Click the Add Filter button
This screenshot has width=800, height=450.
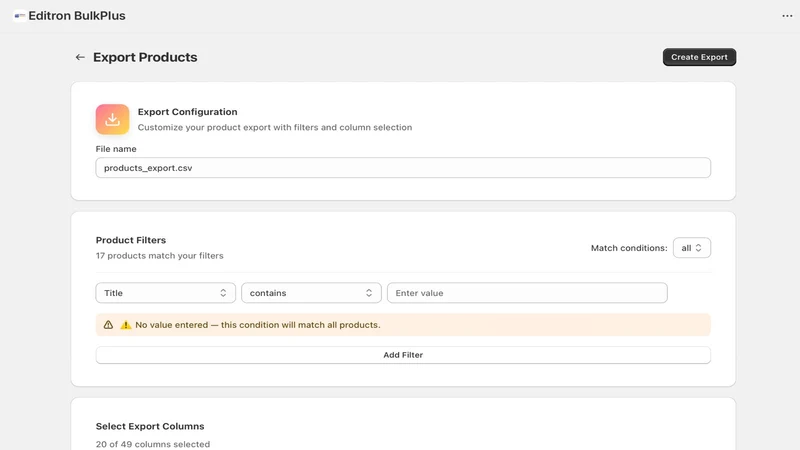click(x=403, y=355)
